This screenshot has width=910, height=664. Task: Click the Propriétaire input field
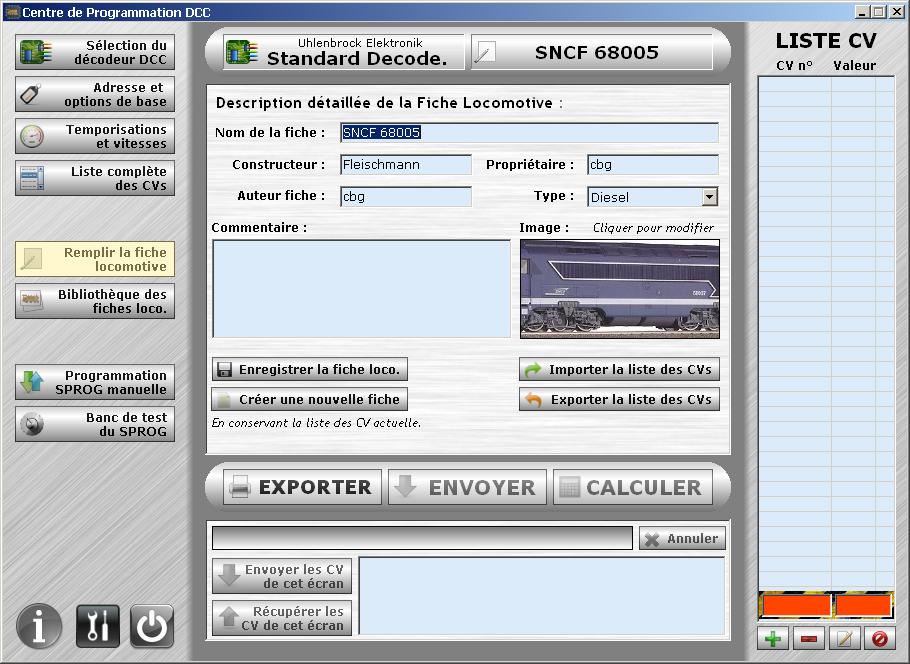tap(653, 165)
